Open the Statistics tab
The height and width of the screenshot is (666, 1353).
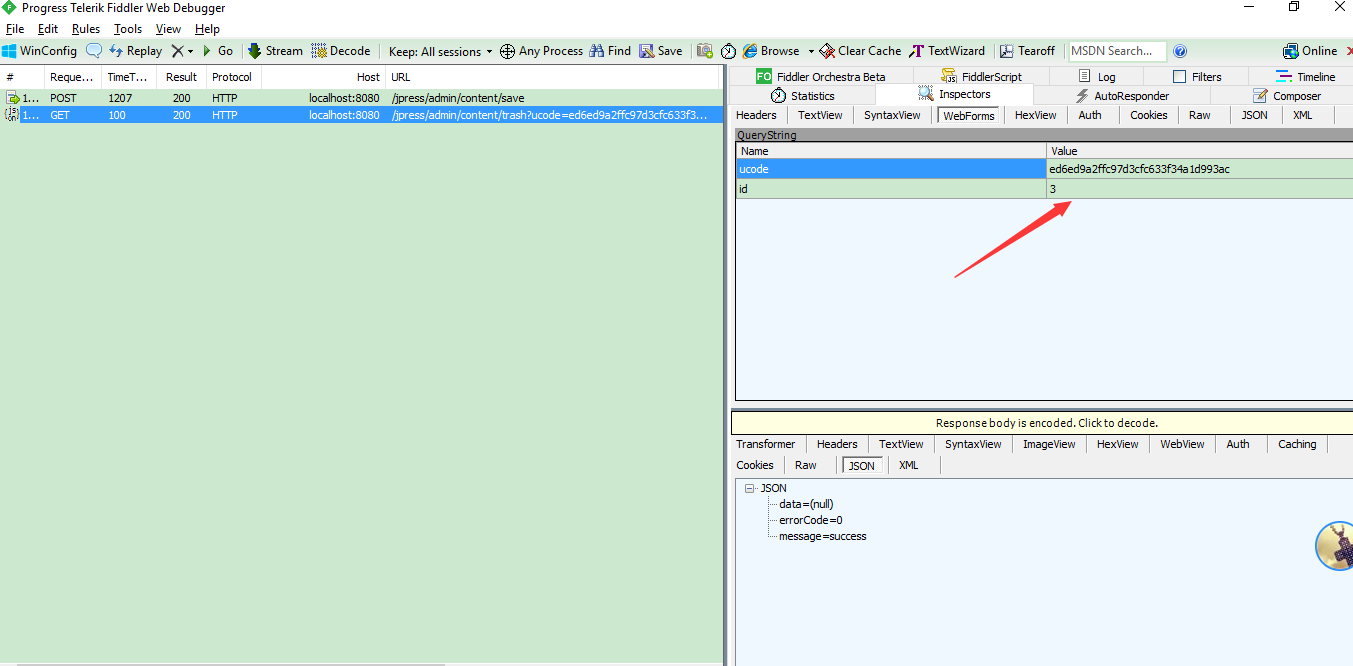[802, 96]
